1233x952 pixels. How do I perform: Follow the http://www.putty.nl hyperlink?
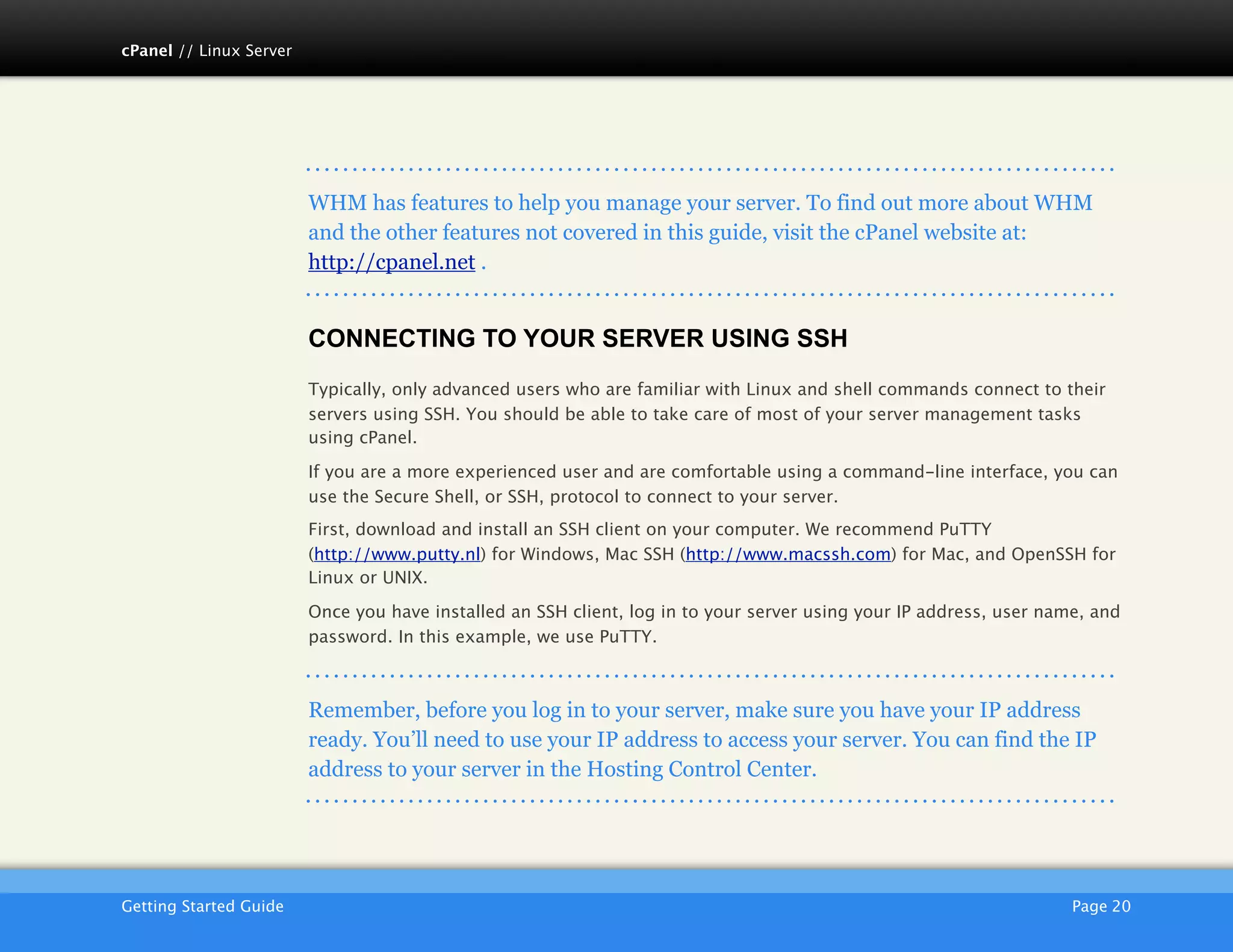(x=397, y=554)
